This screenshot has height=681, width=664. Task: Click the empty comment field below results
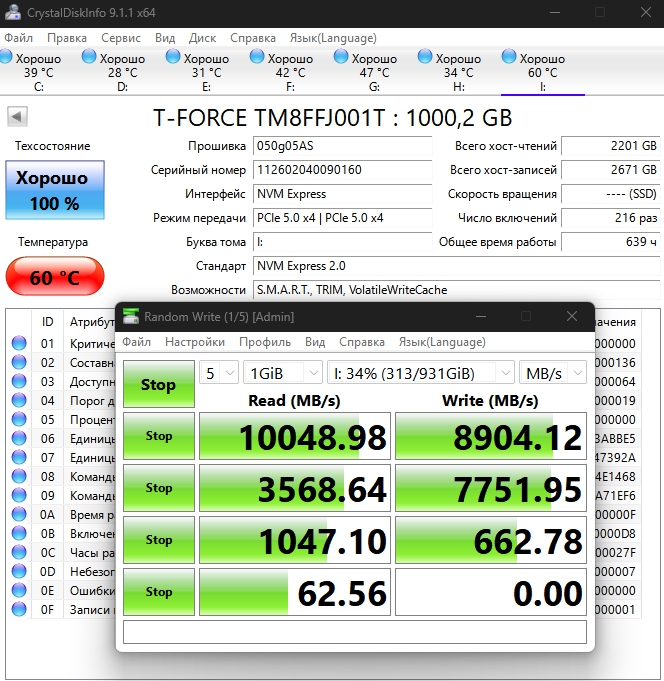(x=355, y=632)
